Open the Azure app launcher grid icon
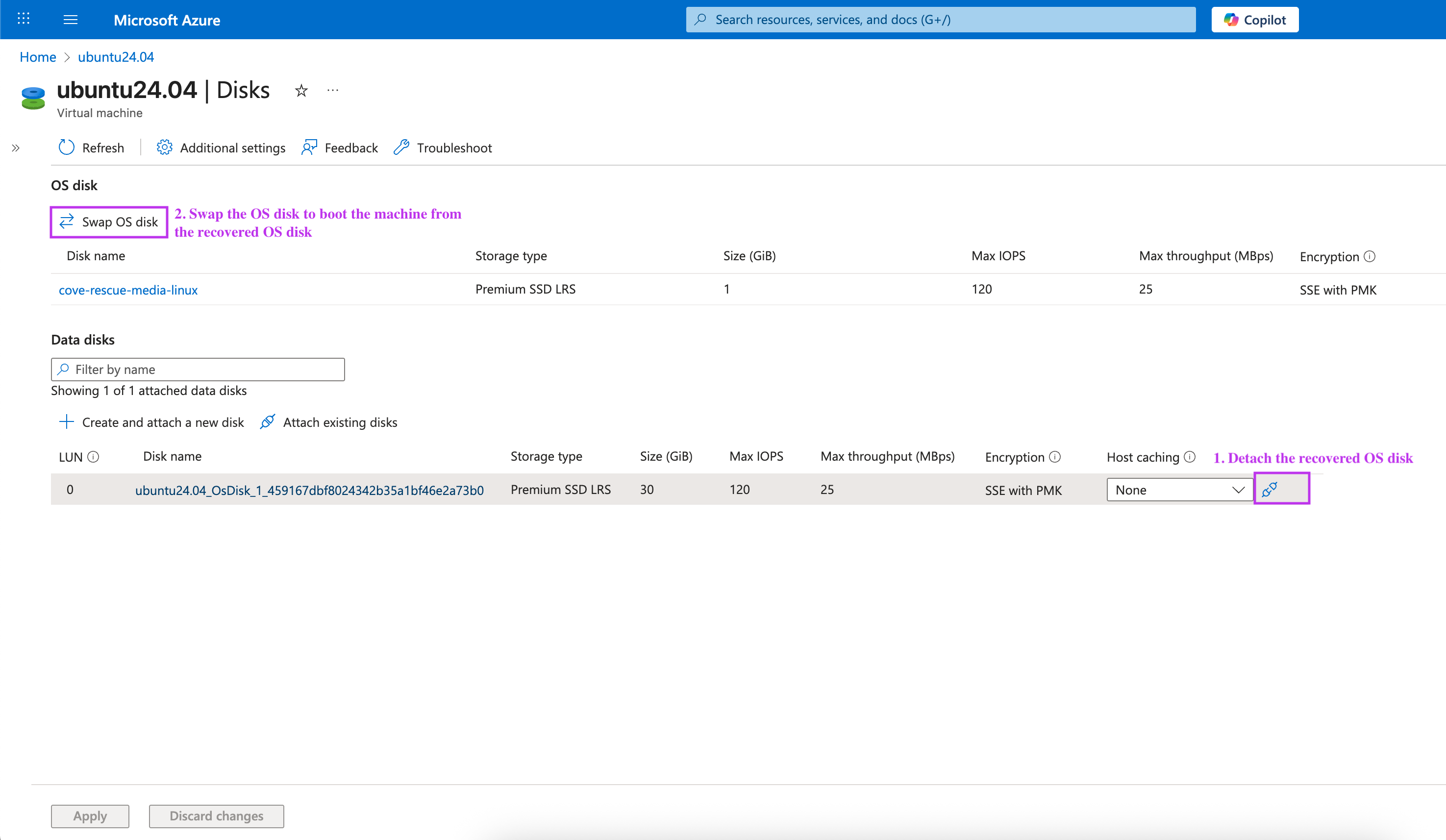The image size is (1446, 840). (x=24, y=20)
